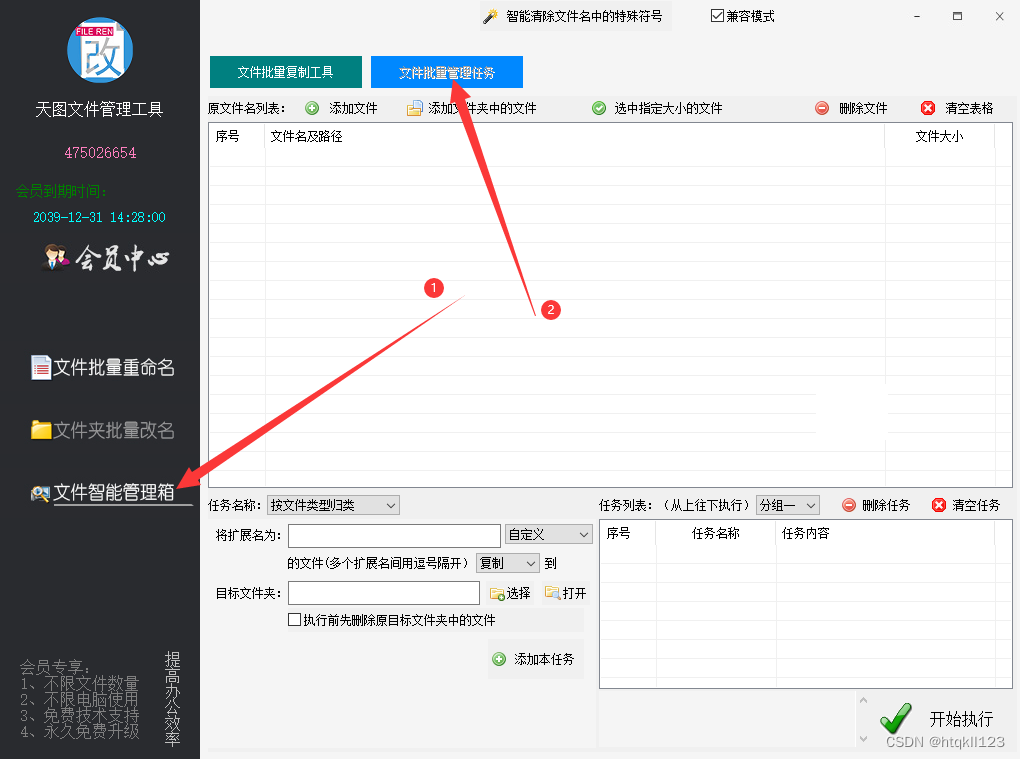Click the folder icon for 添加文件夹中的文件
This screenshot has height=759, width=1020.
[x=414, y=108]
